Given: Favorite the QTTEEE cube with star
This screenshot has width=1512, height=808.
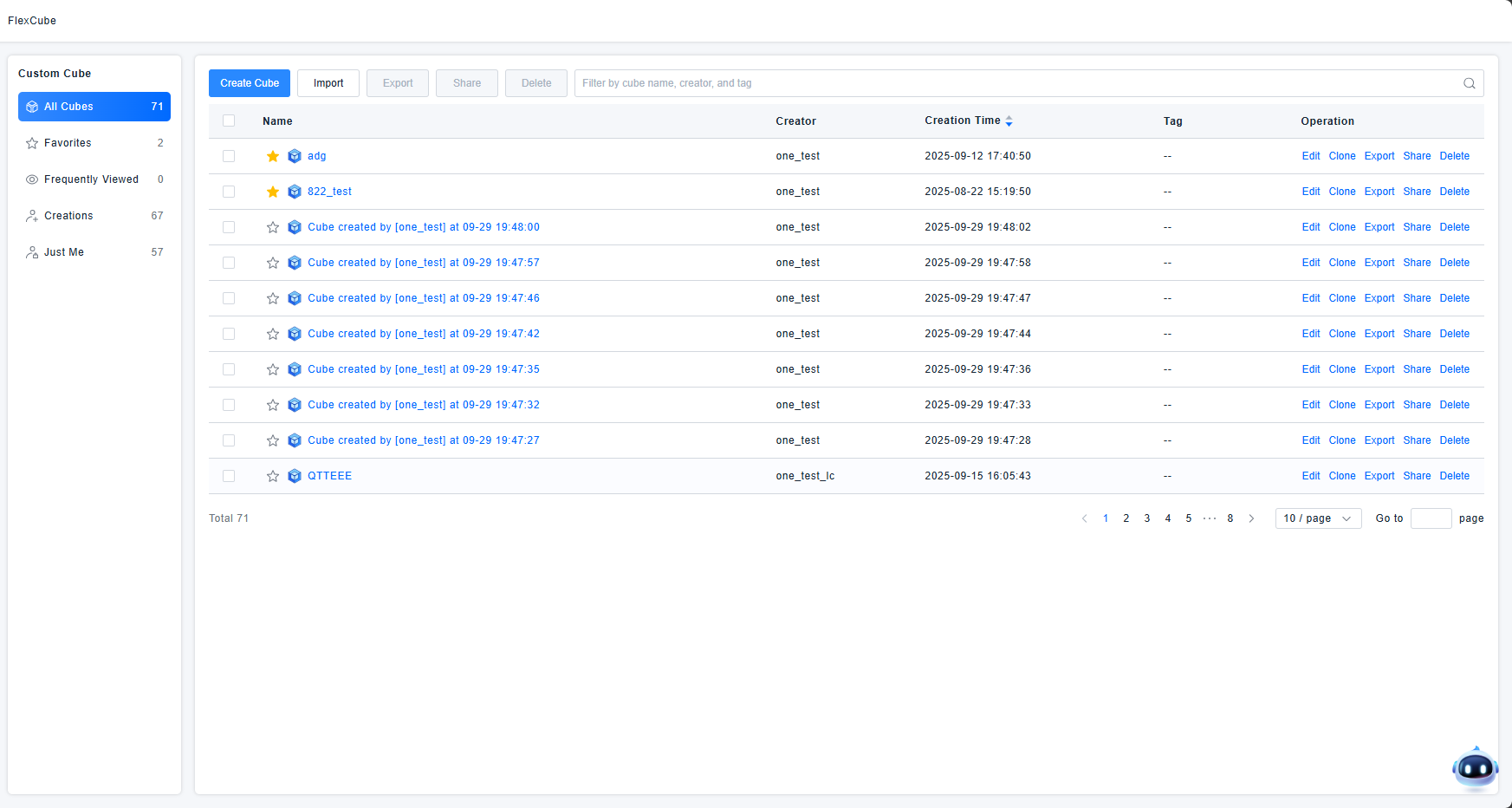Looking at the screenshot, I should coord(273,476).
